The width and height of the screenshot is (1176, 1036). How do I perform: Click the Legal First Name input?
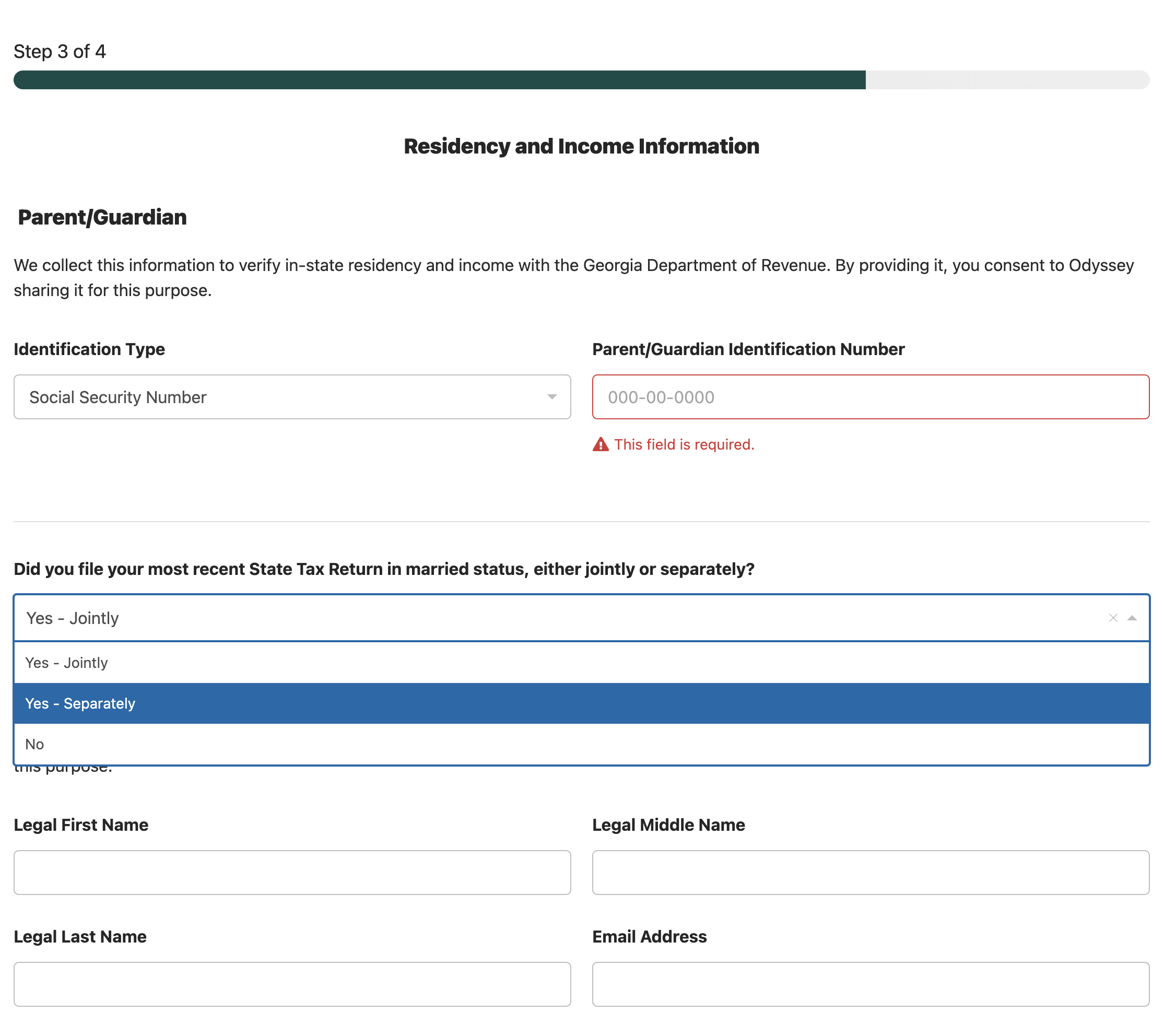pos(292,872)
